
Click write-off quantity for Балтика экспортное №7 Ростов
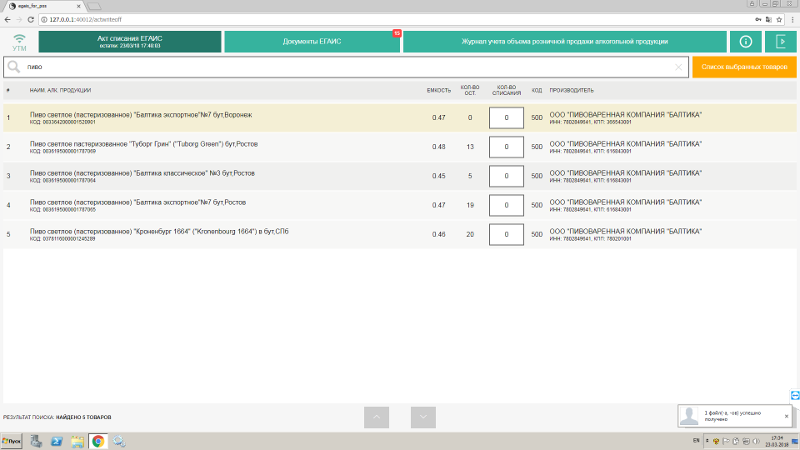click(506, 205)
